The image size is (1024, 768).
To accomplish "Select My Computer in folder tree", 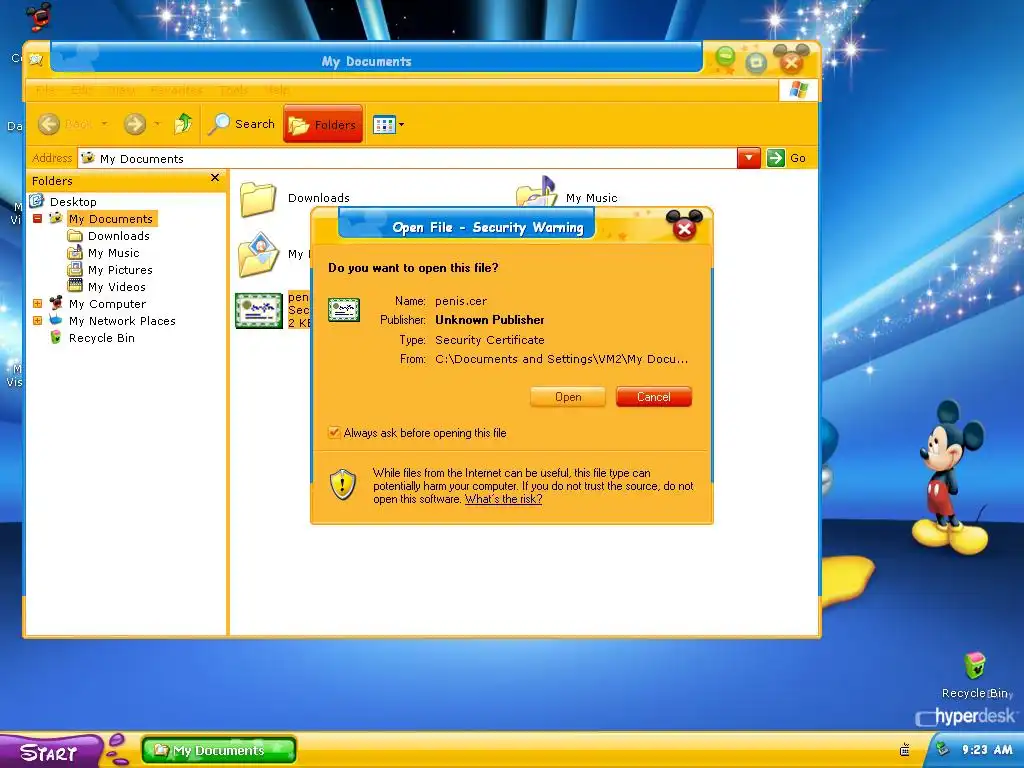I will pos(108,304).
